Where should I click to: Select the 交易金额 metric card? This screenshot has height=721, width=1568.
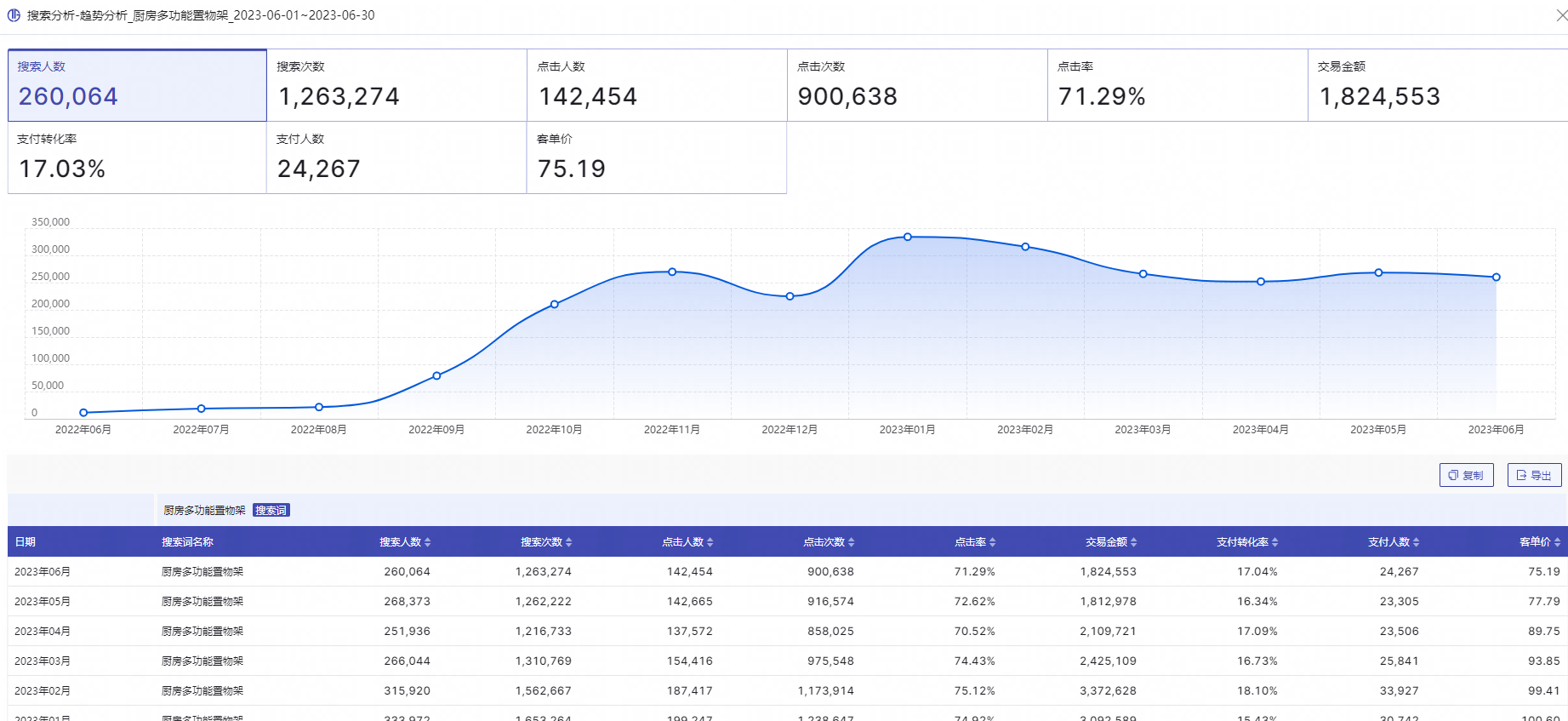(1437, 85)
